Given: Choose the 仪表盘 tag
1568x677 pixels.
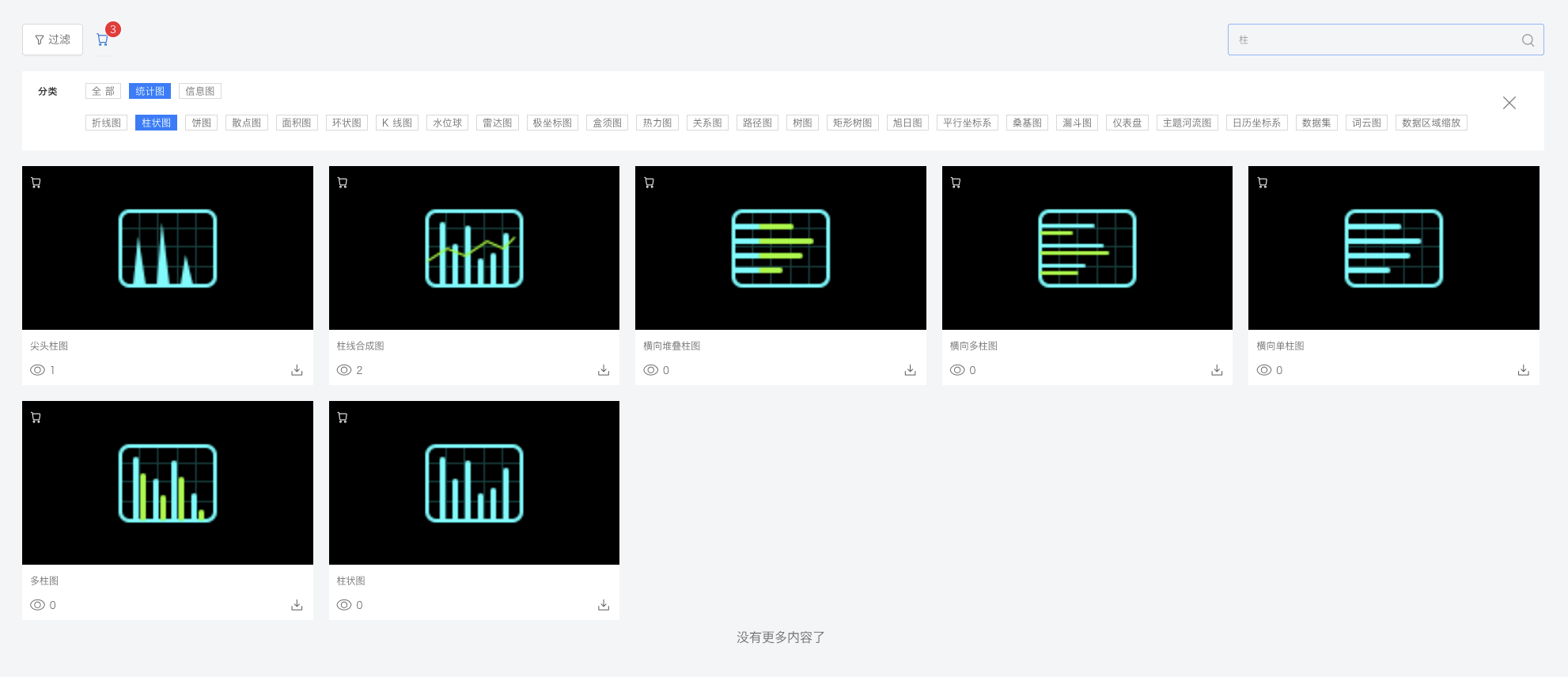Looking at the screenshot, I should 1127,123.
